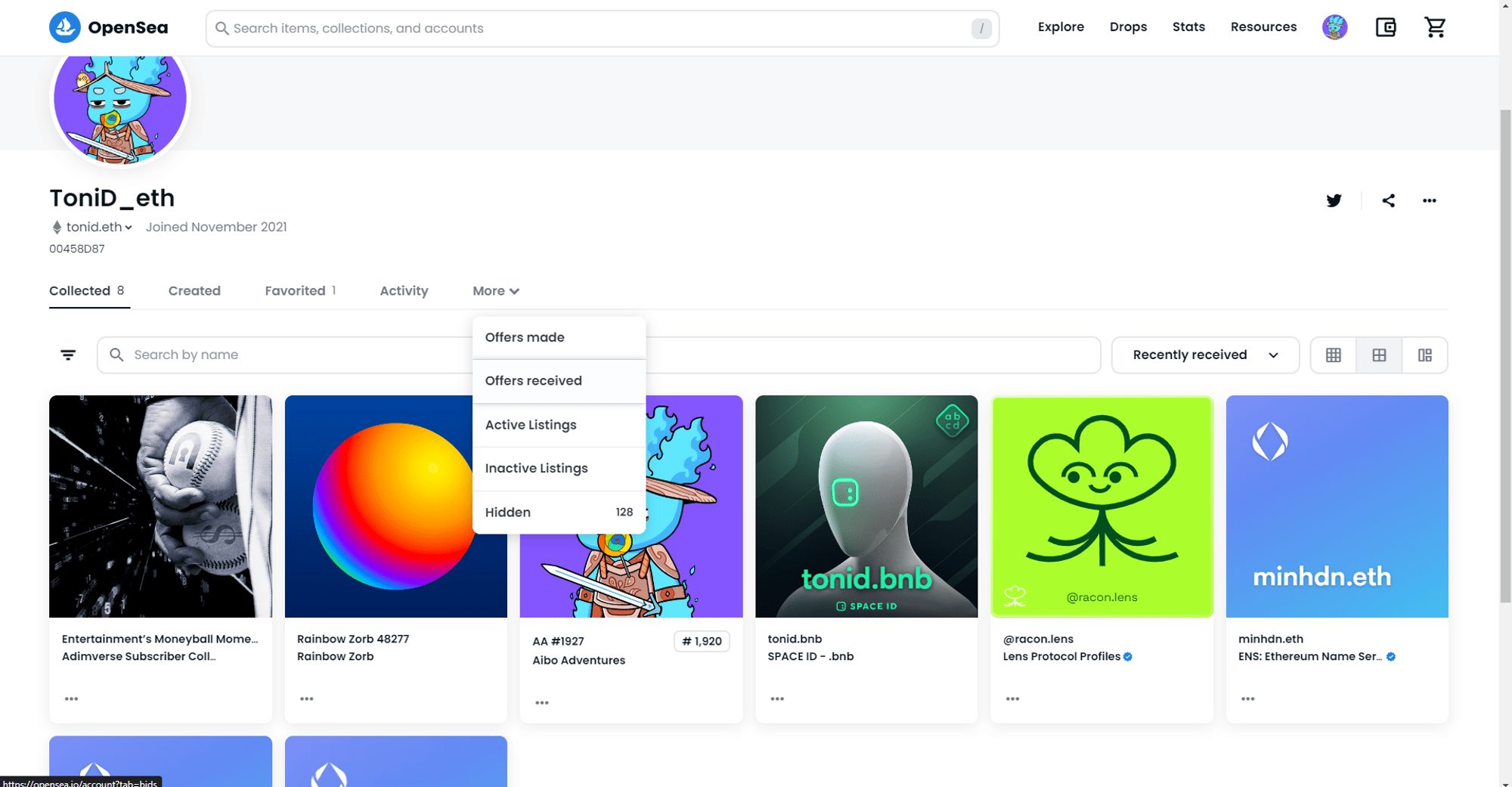Screen dimensions: 1512x787
Task: Click the share profile icon
Action: tap(1388, 200)
